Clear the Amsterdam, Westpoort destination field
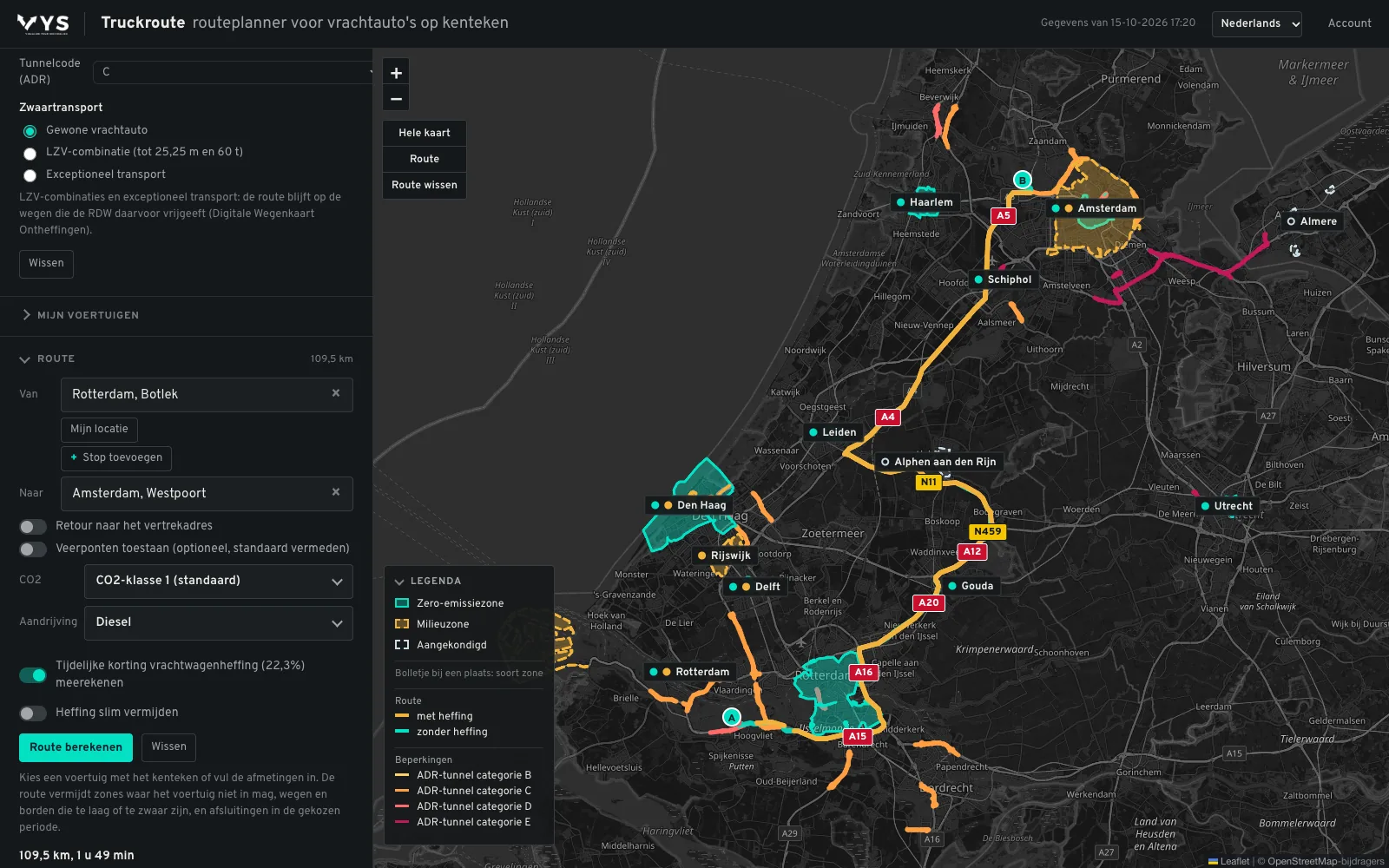 tap(336, 492)
